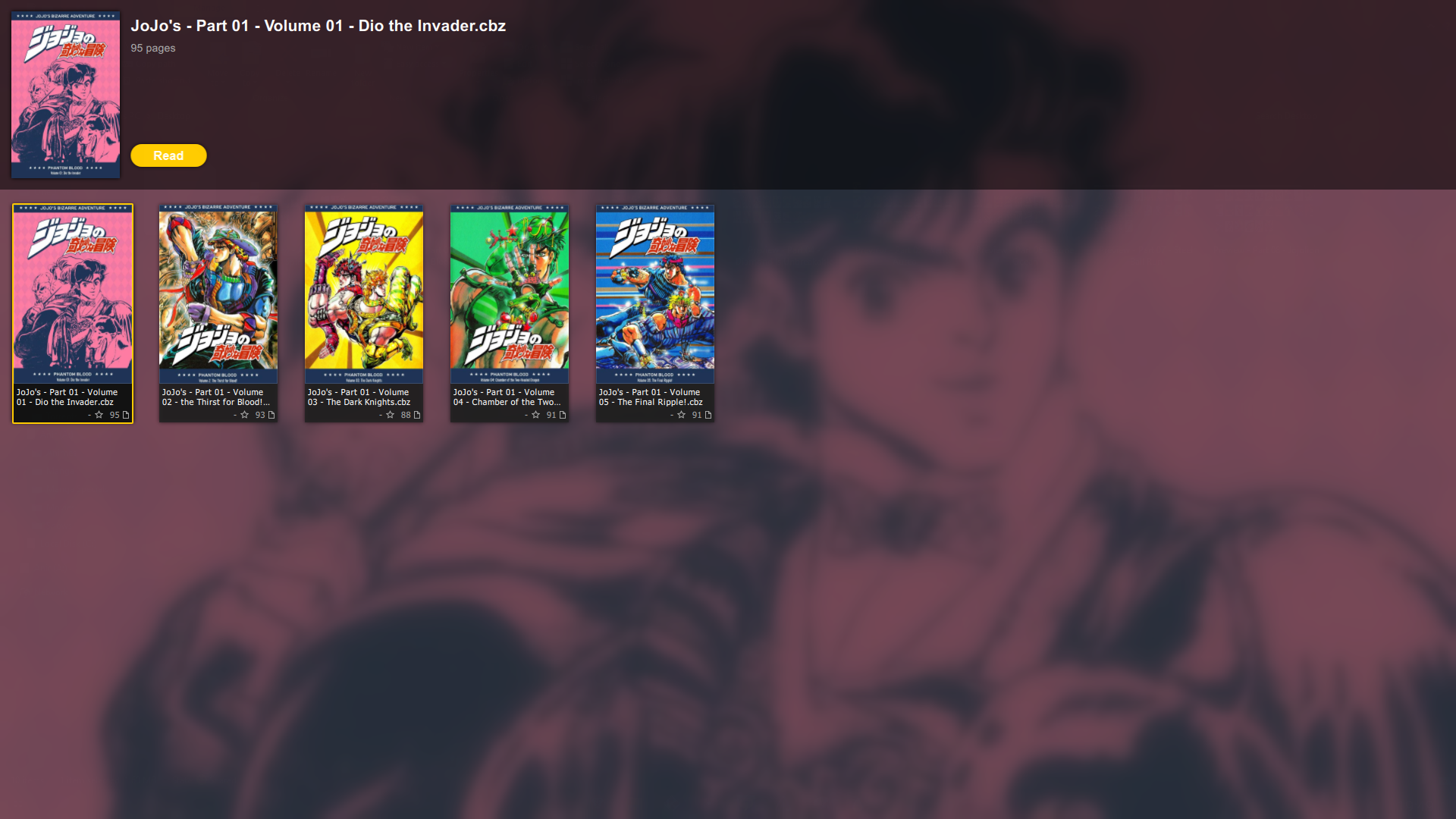
Task: Select the Volume 01 Dio the Invader cover
Action: (73, 294)
